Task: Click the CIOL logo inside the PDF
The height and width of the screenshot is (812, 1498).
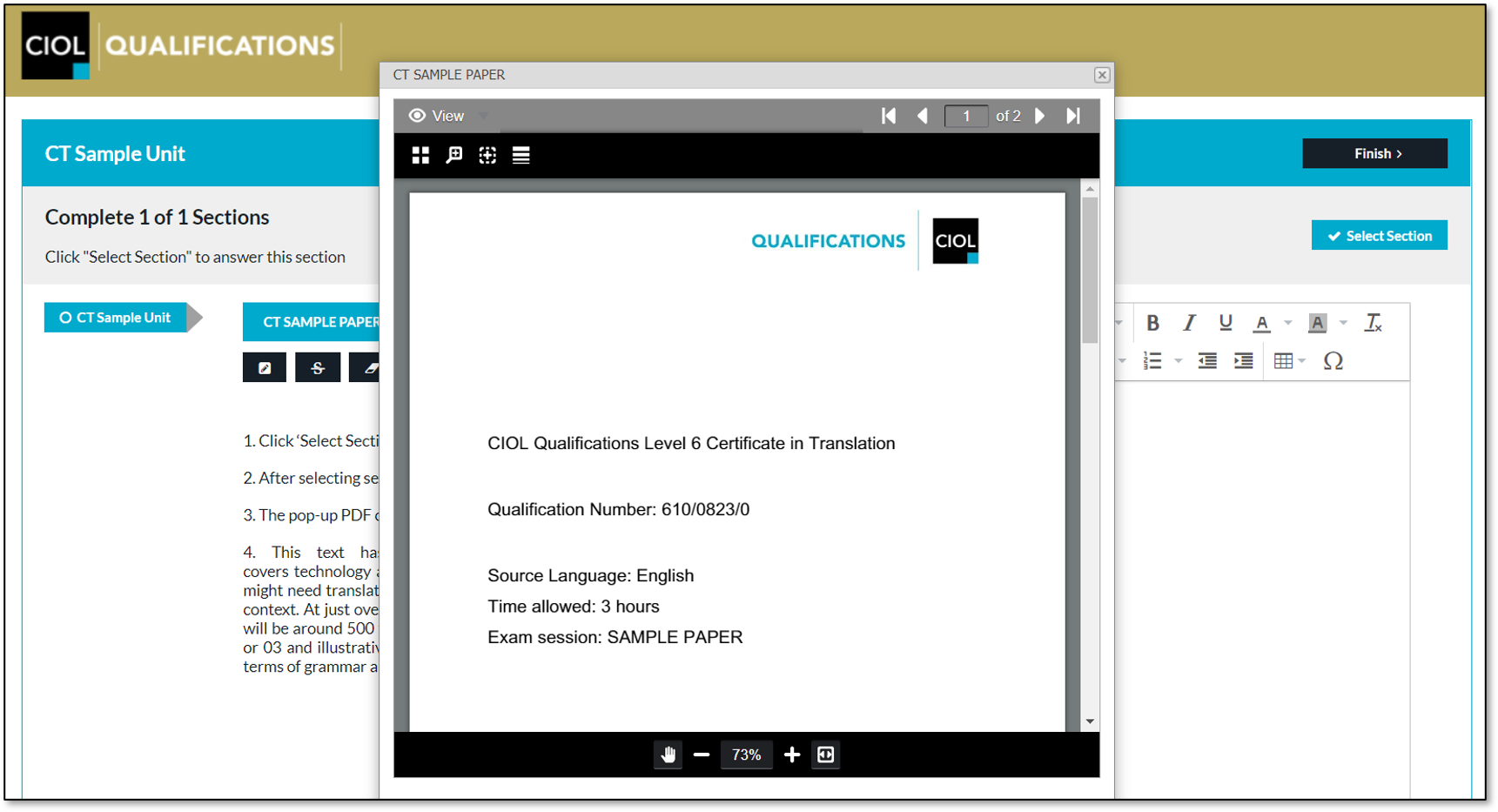Action: [x=956, y=241]
